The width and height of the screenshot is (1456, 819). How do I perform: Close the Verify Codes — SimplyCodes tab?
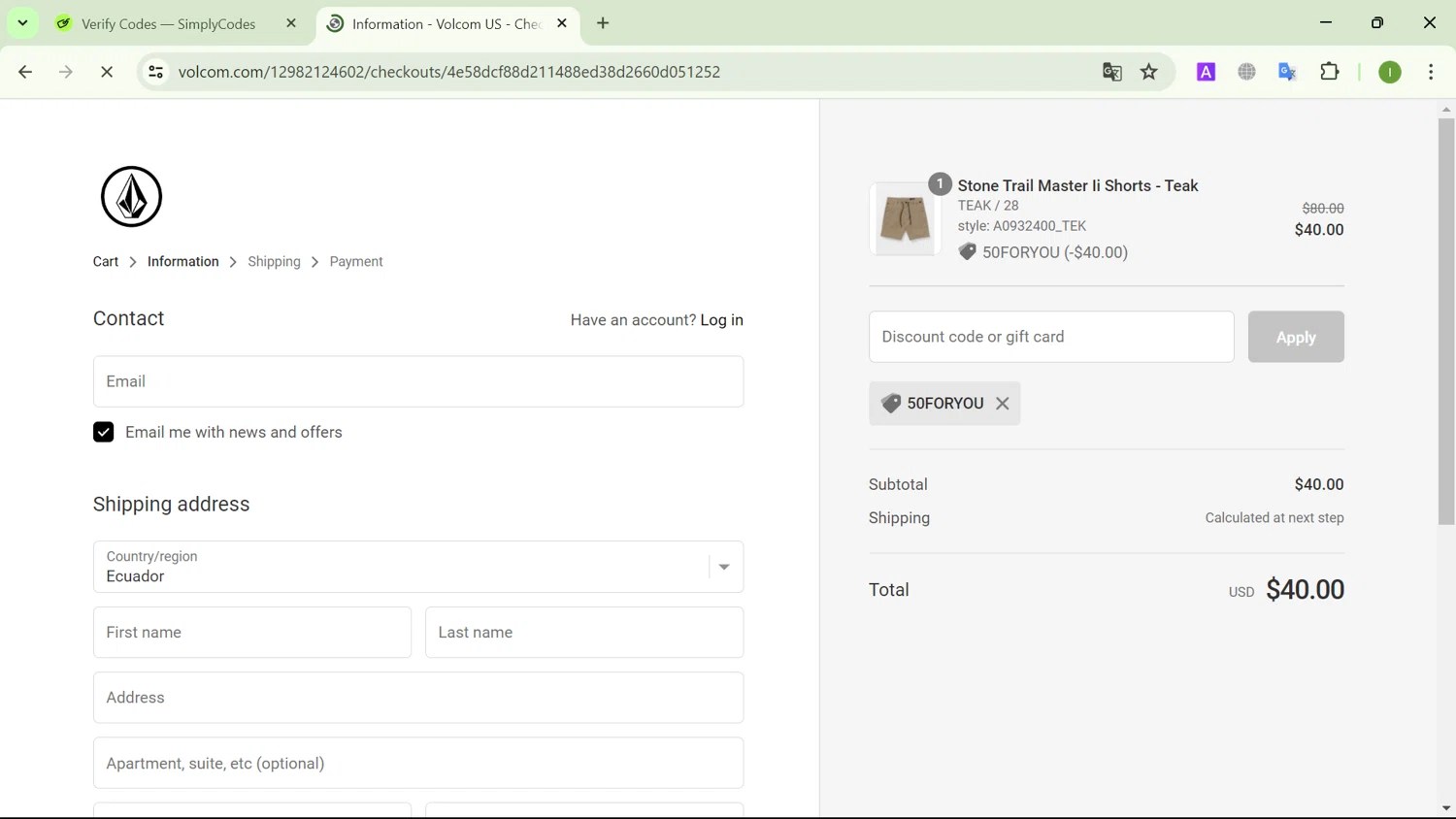tap(291, 23)
